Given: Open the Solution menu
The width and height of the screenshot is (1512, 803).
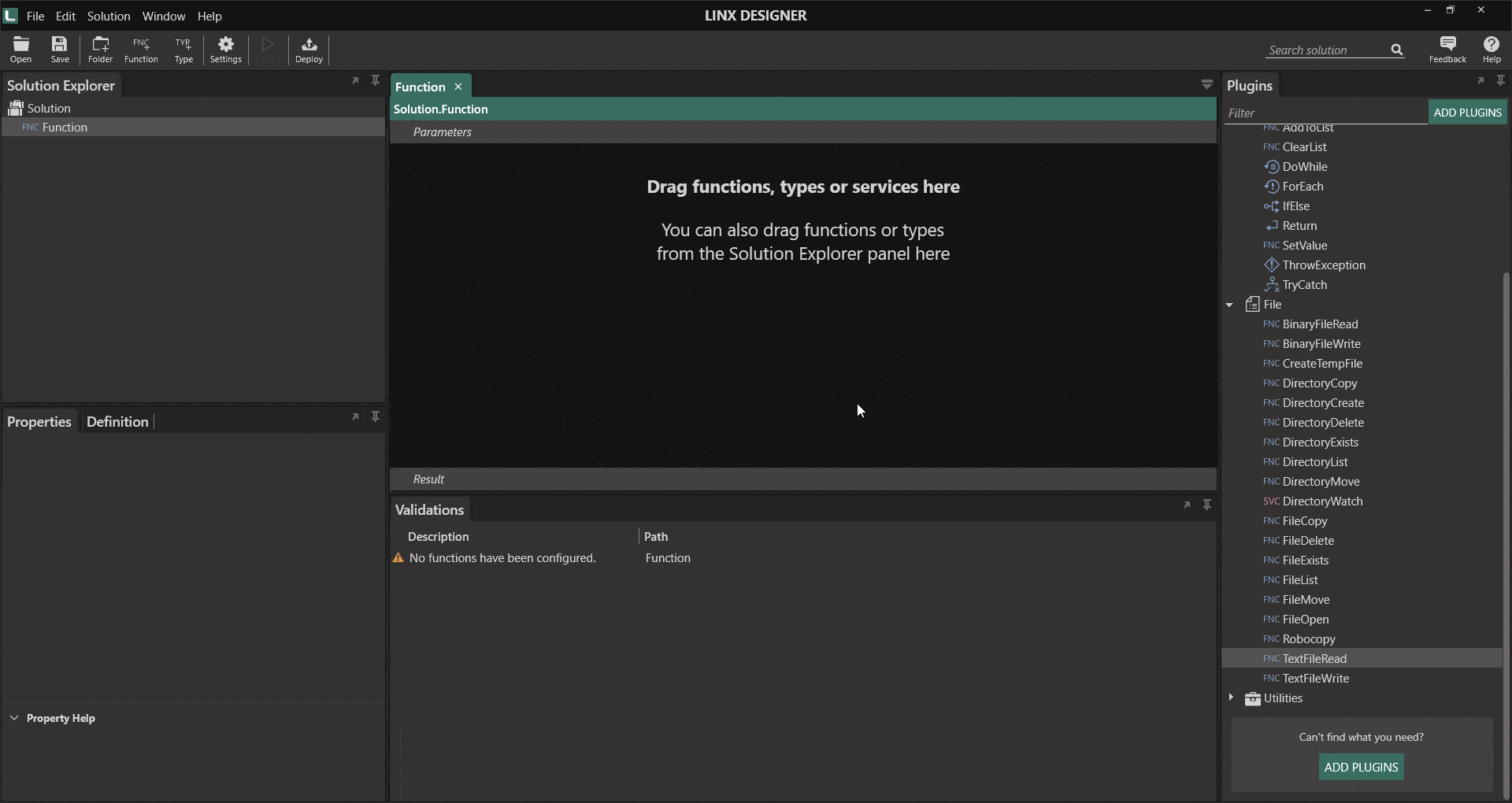Looking at the screenshot, I should pyautogui.click(x=109, y=16).
